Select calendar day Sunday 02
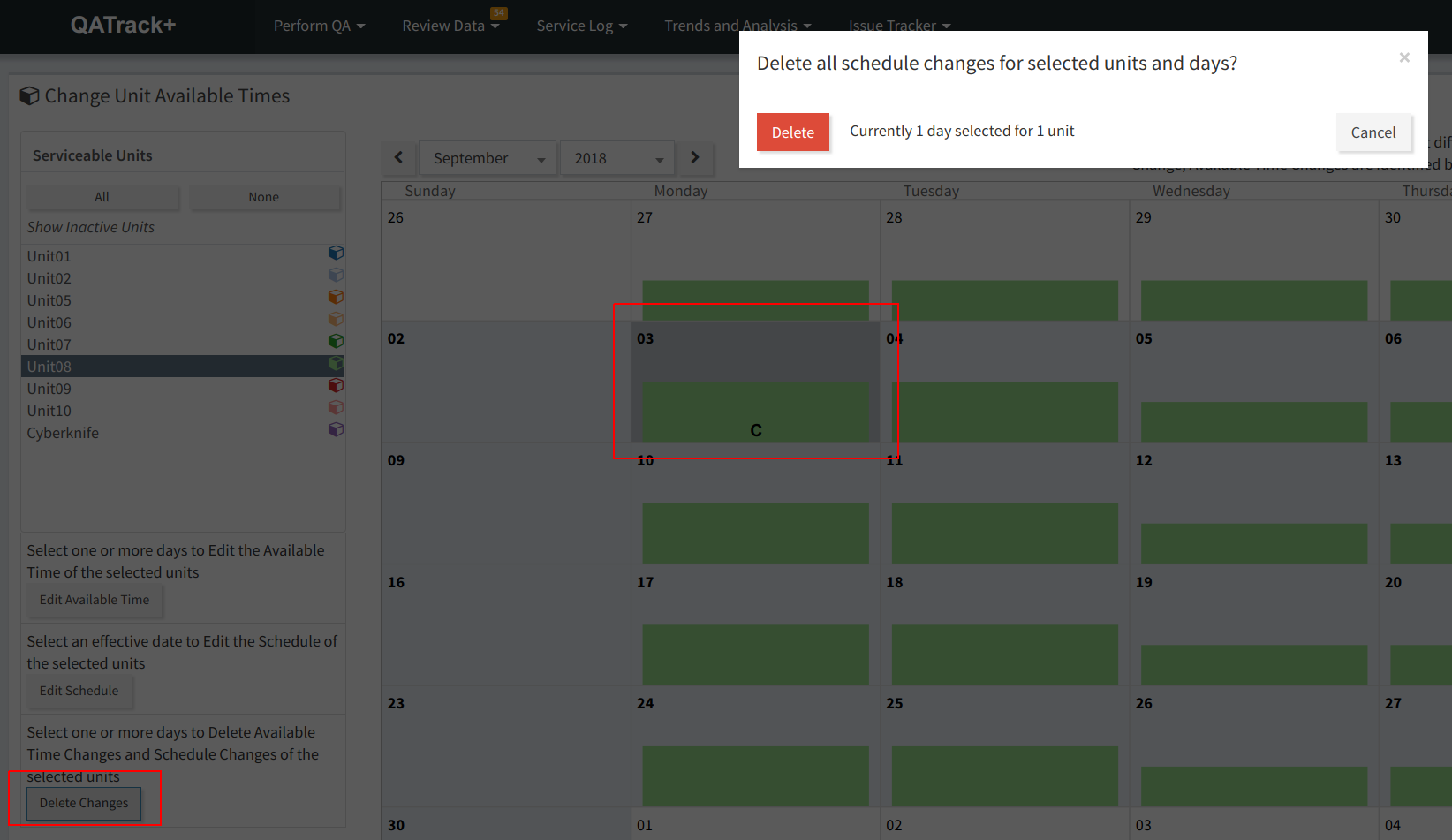The height and width of the screenshot is (840, 1452). pyautogui.click(x=506, y=382)
